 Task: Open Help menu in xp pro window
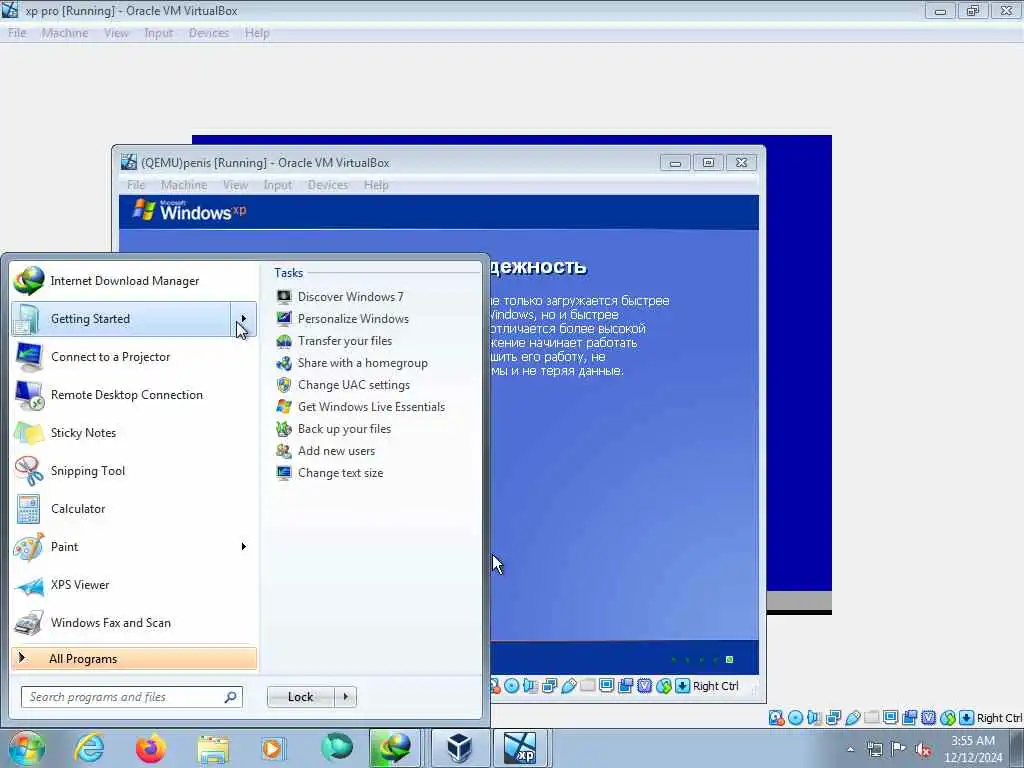(257, 33)
